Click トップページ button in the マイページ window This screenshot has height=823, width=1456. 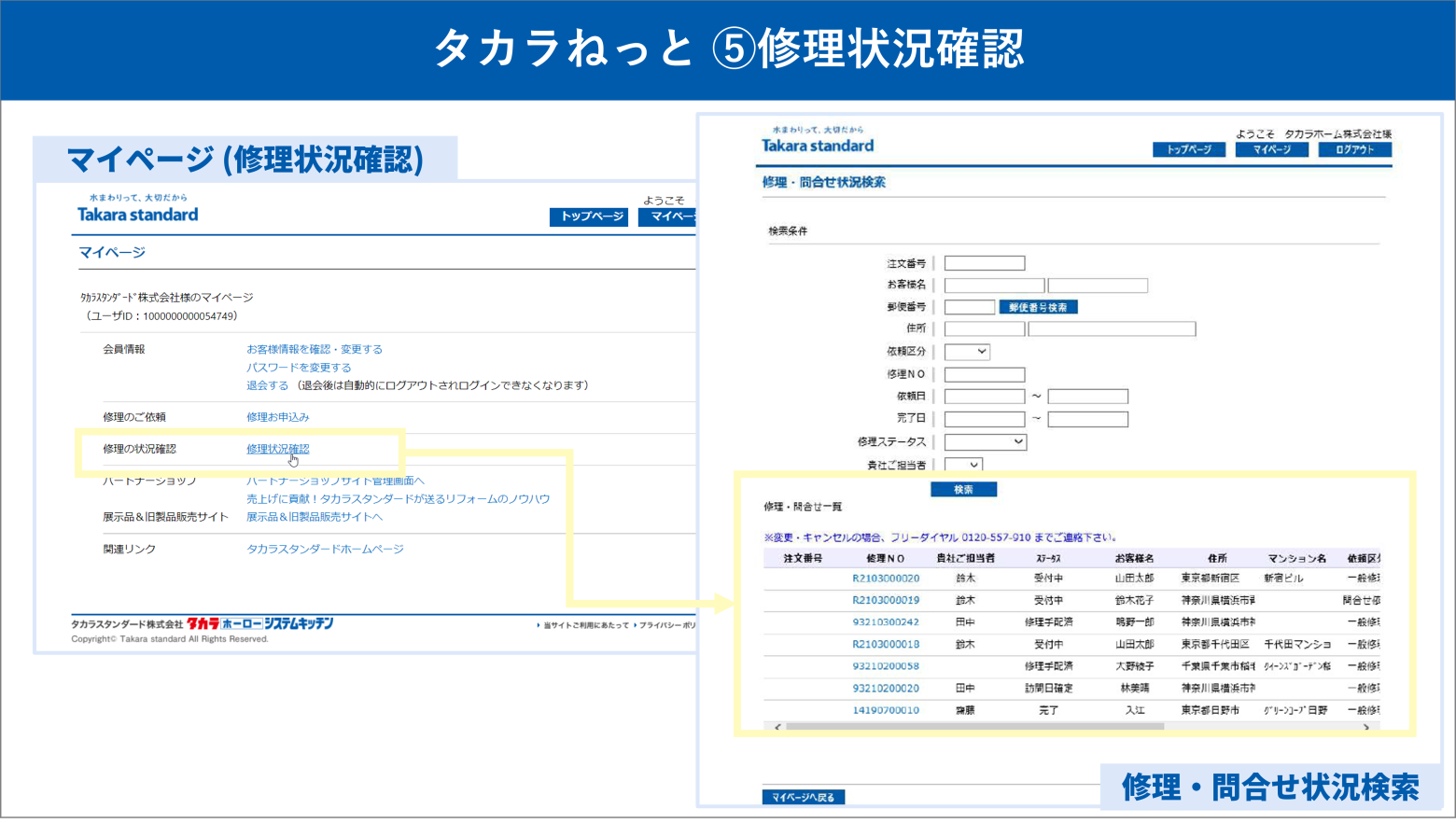[589, 216]
